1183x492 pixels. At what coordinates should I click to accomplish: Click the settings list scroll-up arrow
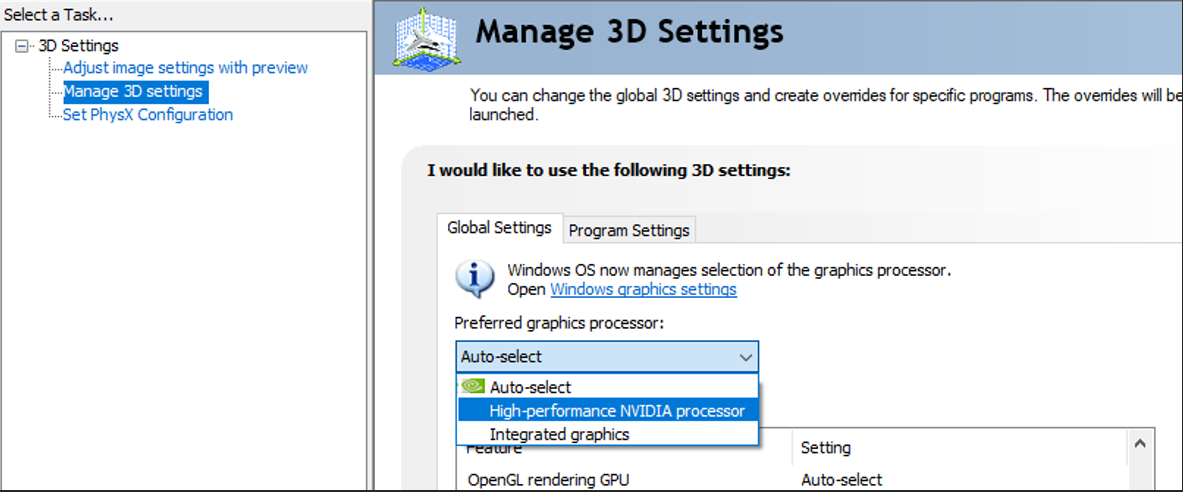[x=1140, y=444]
